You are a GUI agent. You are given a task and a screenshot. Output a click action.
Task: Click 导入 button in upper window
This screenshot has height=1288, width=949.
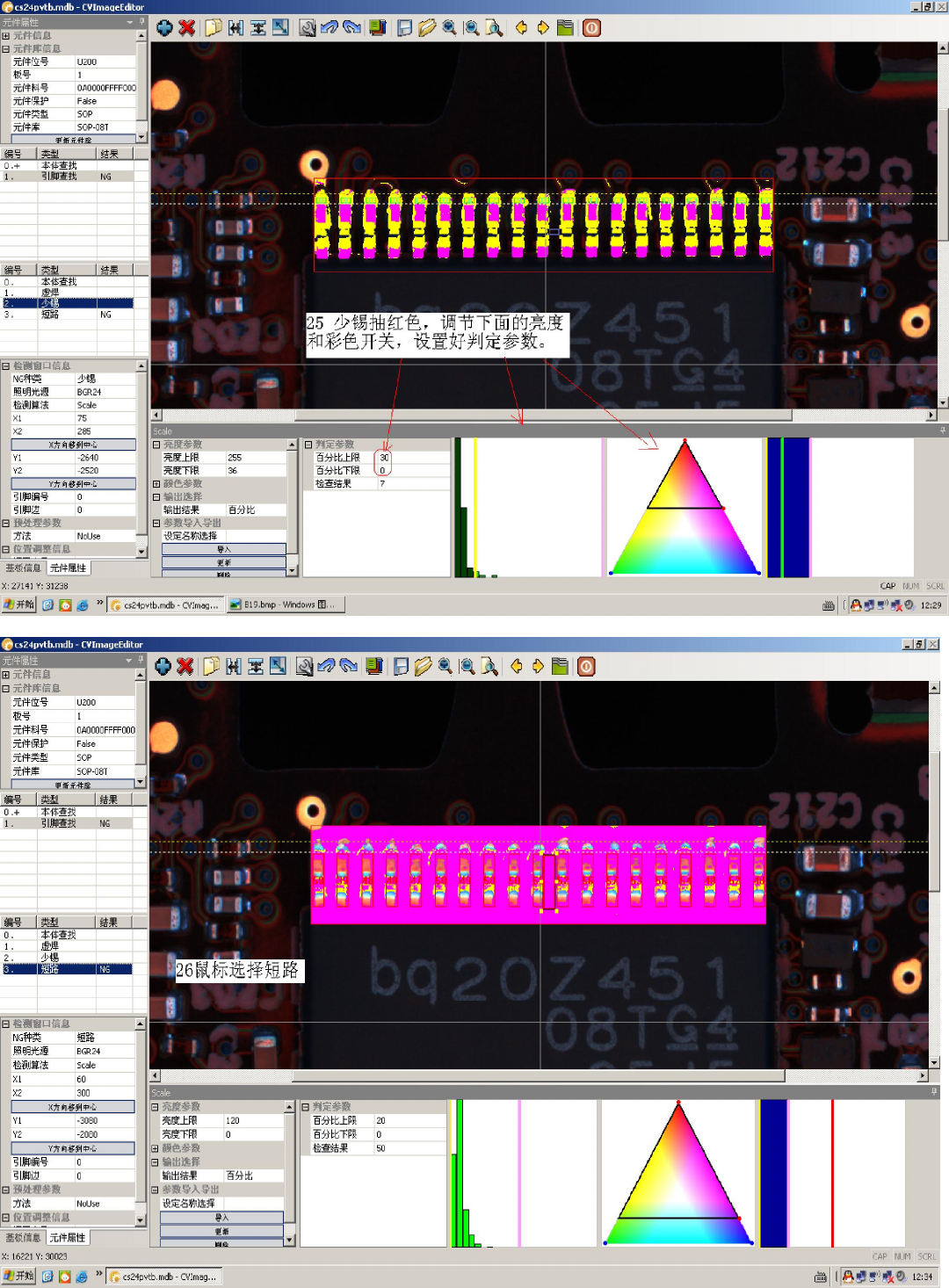click(224, 549)
